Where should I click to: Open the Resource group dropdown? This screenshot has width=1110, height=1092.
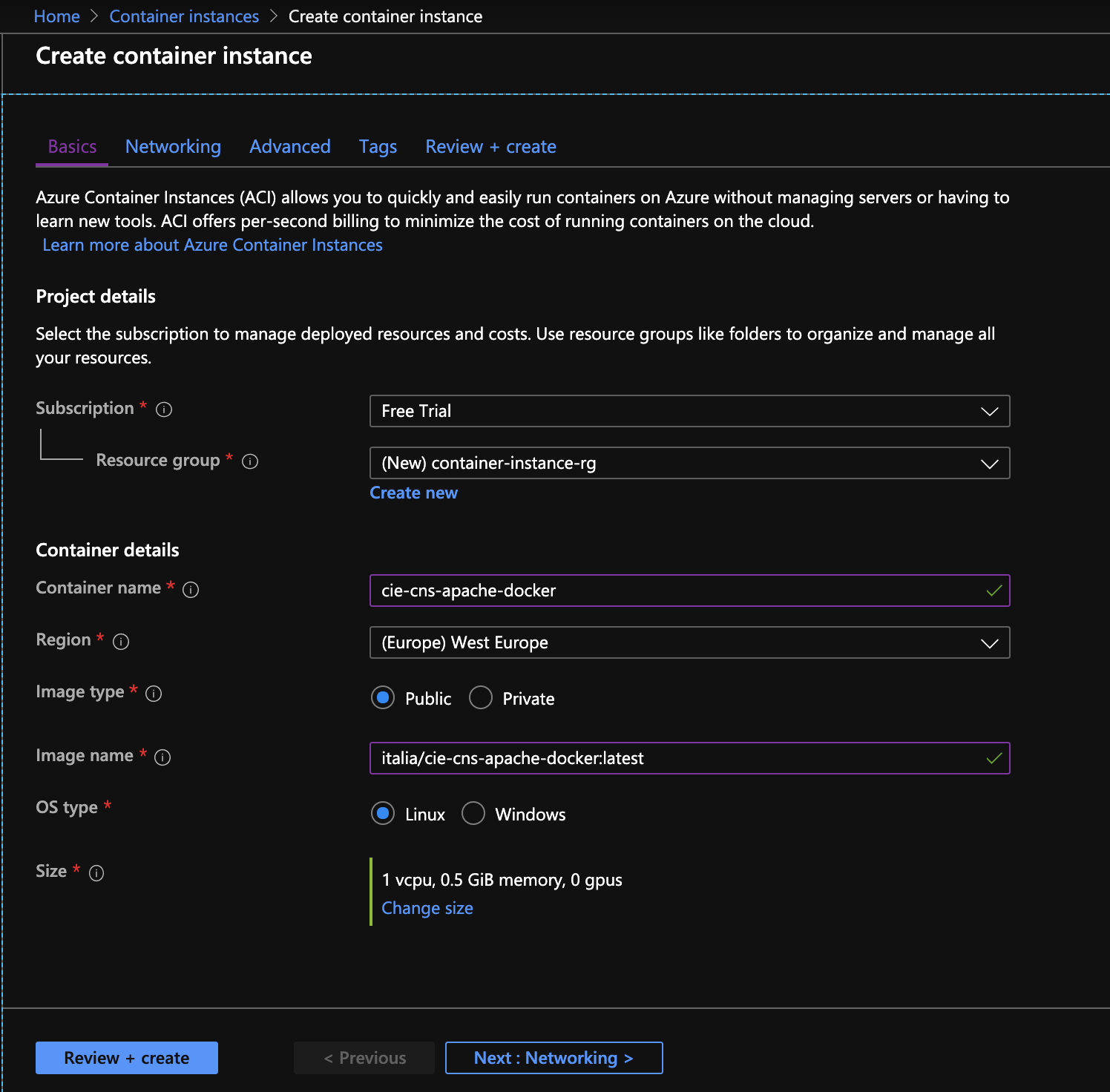[690, 463]
